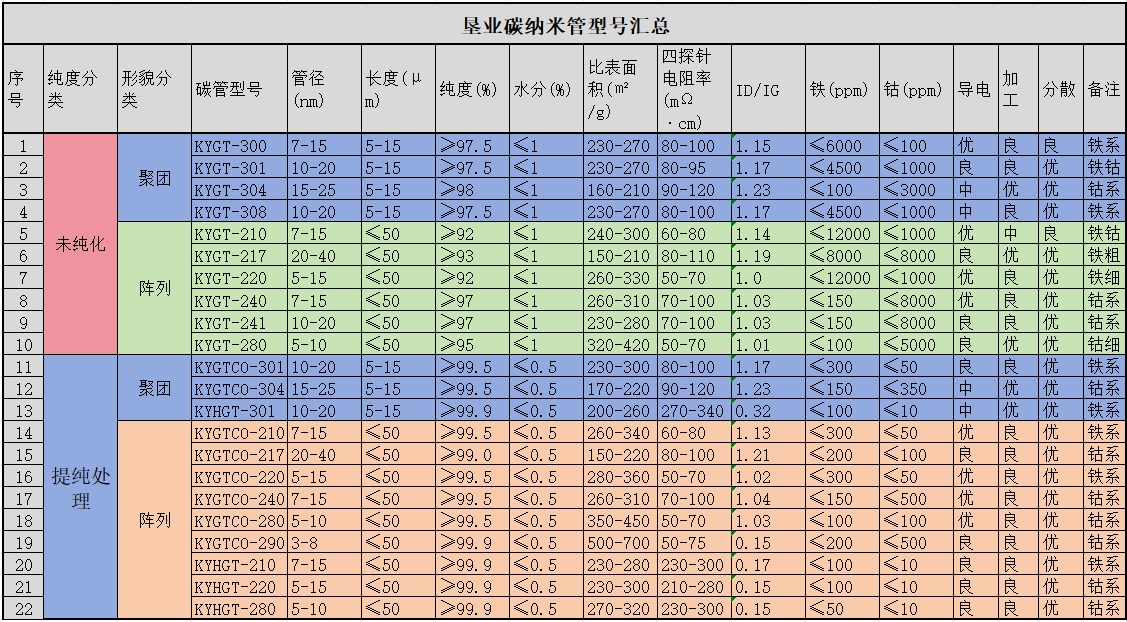Click the surface area value 320-420
Viewport: 1127px width, 622px height.
[620, 344]
